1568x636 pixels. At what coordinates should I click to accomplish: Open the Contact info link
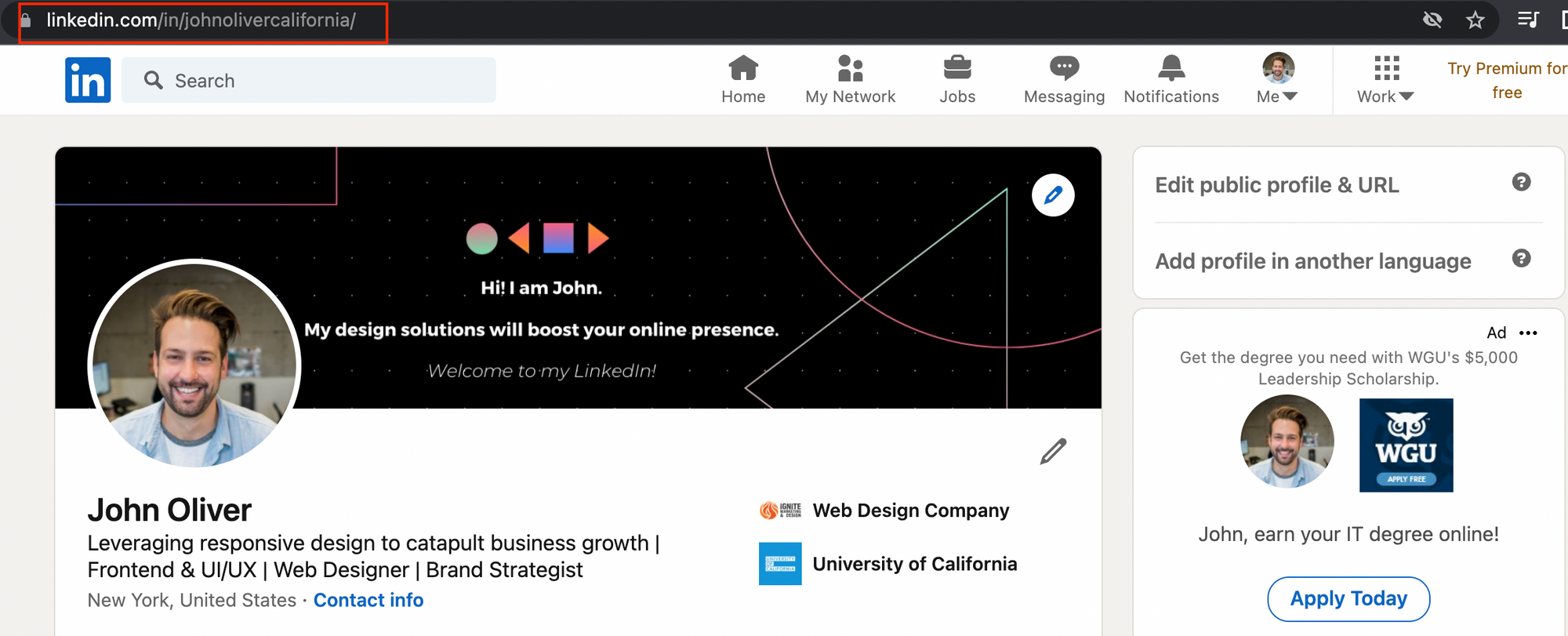pos(368,600)
